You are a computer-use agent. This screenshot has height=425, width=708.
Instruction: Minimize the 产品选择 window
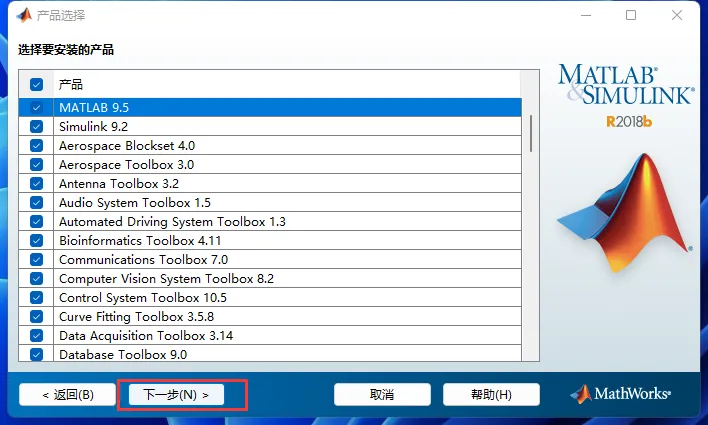pyautogui.click(x=586, y=15)
